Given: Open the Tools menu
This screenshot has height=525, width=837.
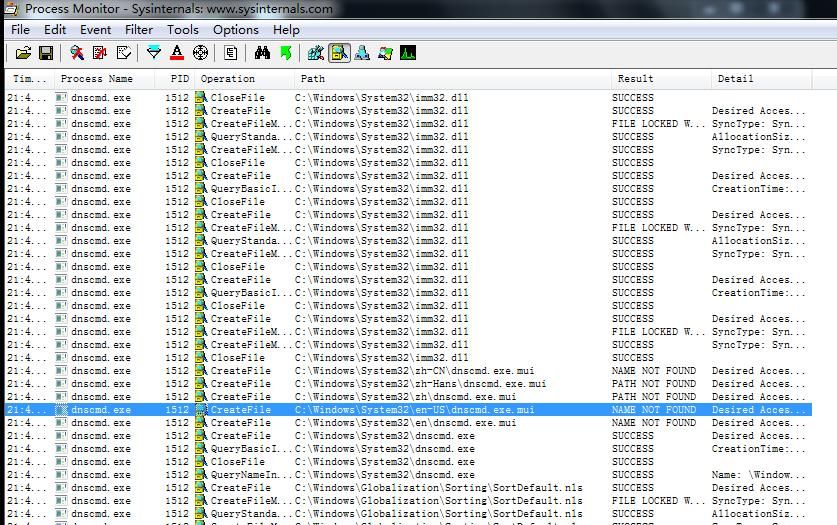Looking at the screenshot, I should 183,30.
